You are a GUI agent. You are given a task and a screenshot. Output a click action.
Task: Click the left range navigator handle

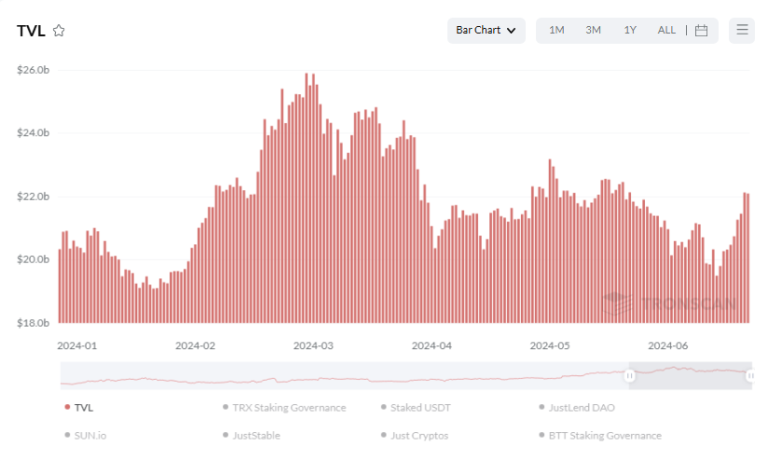click(630, 375)
